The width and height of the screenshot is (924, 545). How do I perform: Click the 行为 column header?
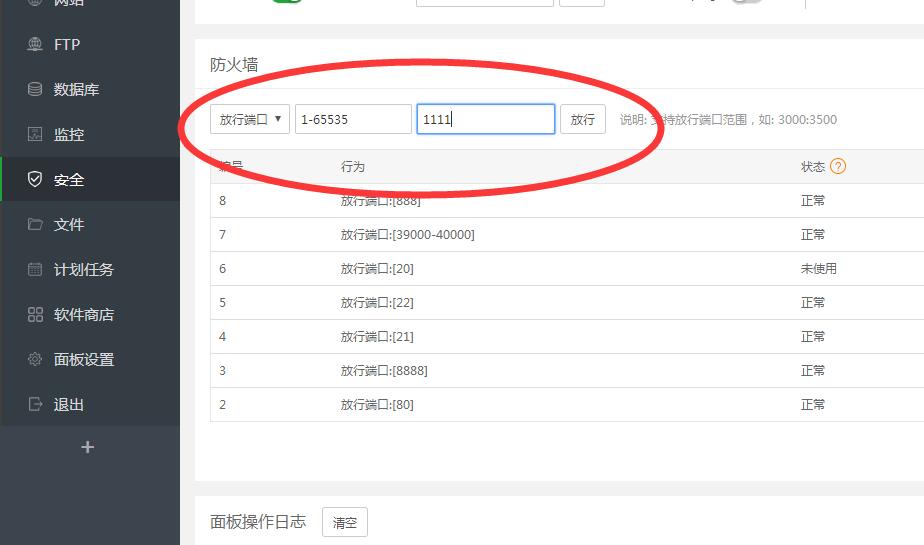click(x=352, y=167)
